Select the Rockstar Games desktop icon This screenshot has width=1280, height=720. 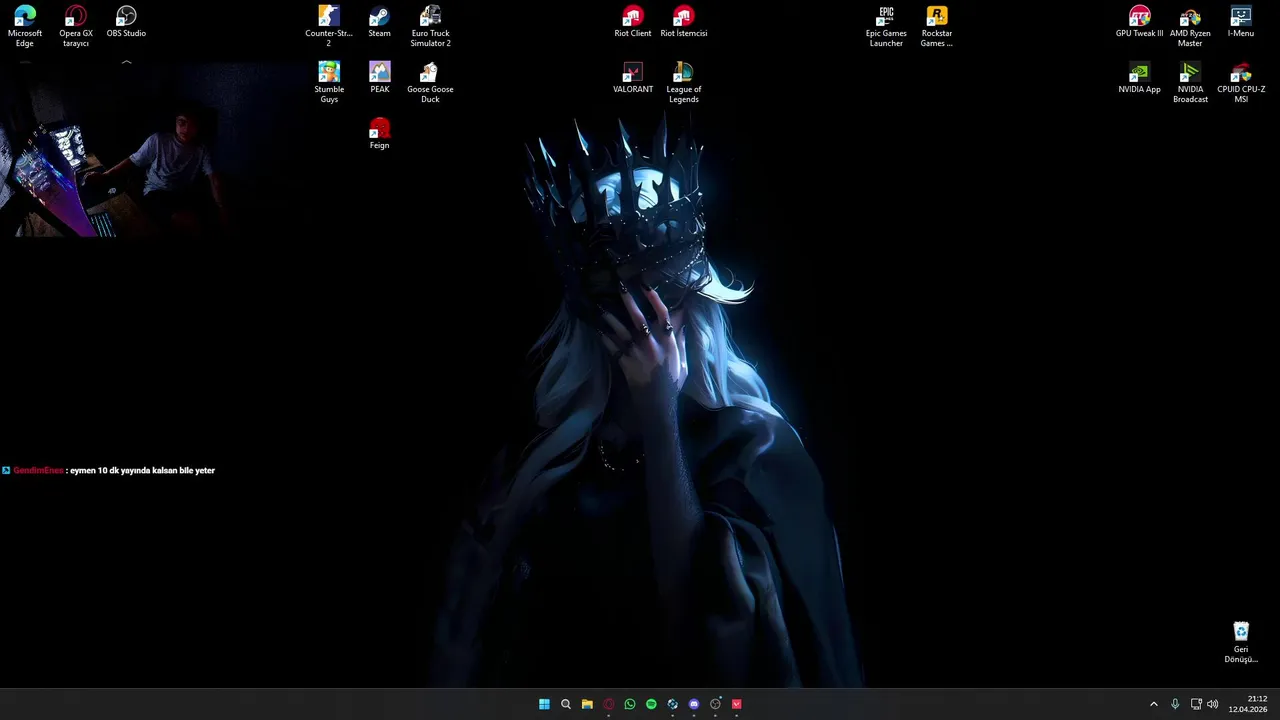937,27
